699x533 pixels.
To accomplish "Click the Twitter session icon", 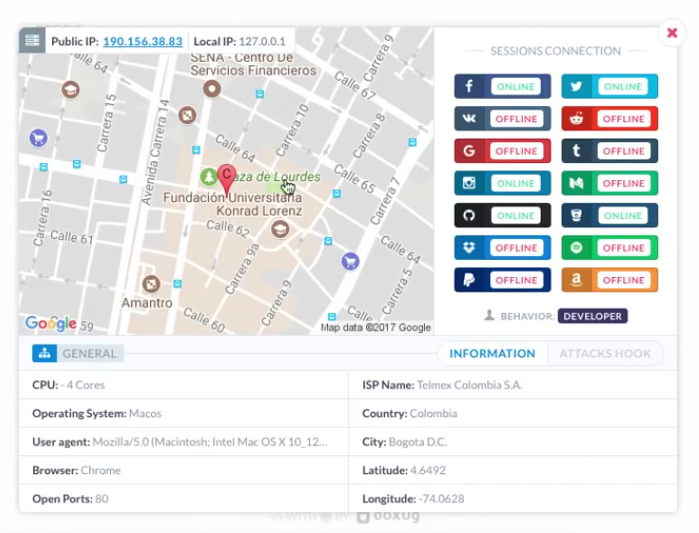I will 577,87.
